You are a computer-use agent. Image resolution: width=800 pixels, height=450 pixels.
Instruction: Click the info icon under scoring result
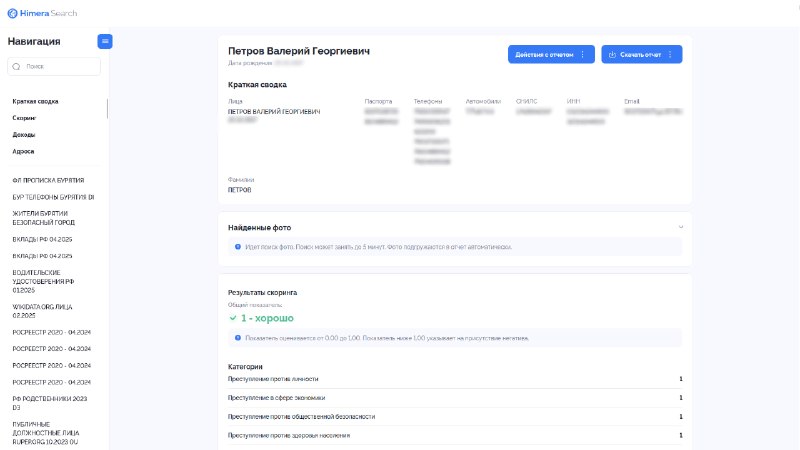238,338
